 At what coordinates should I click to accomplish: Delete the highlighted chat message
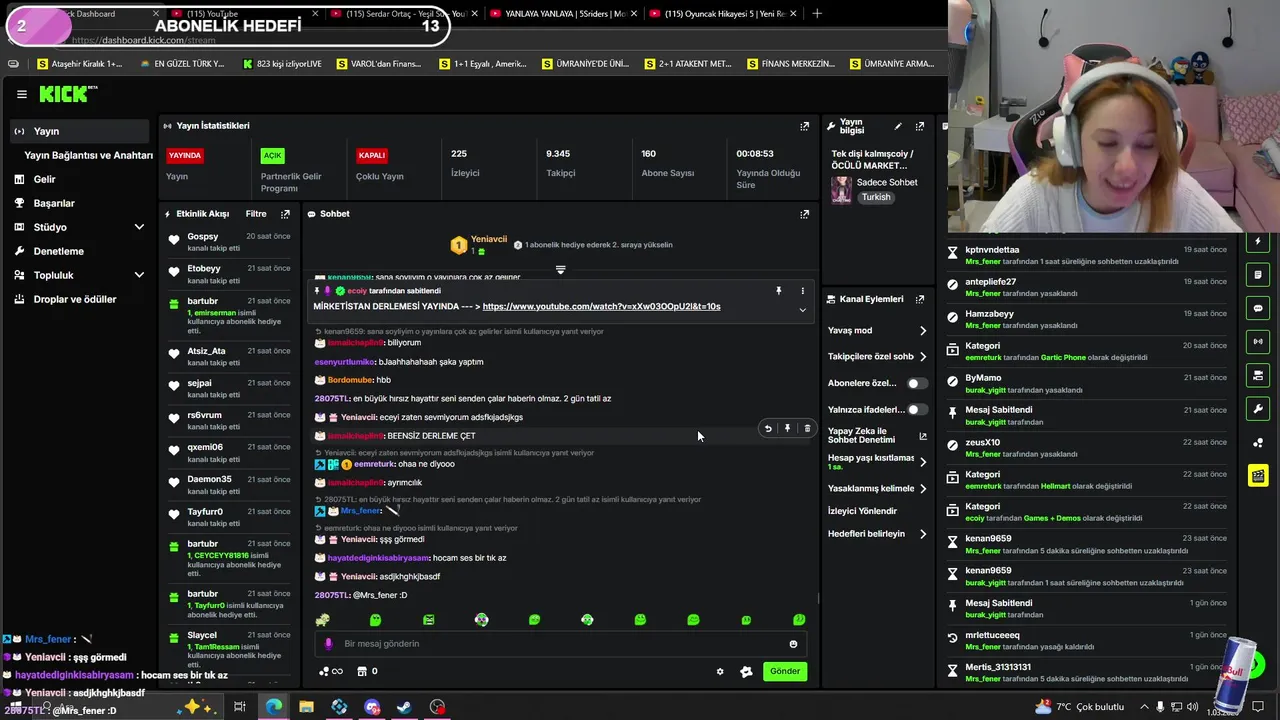pos(807,428)
